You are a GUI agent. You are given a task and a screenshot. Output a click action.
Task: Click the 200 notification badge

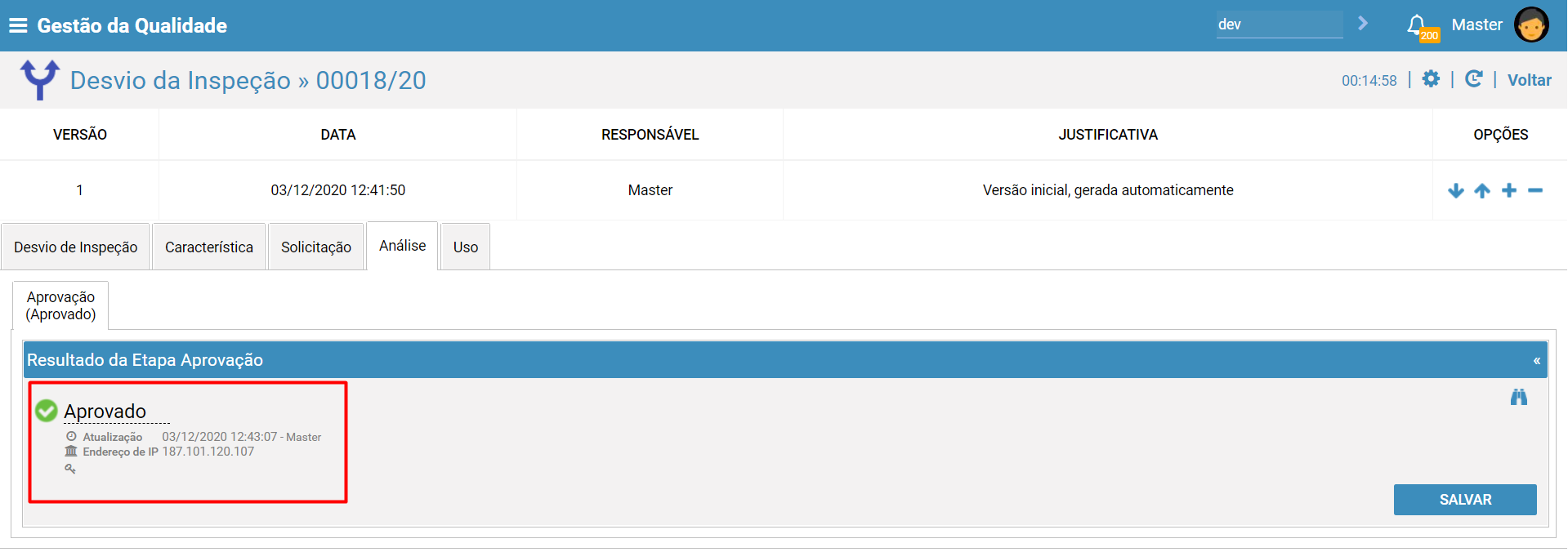(1429, 36)
